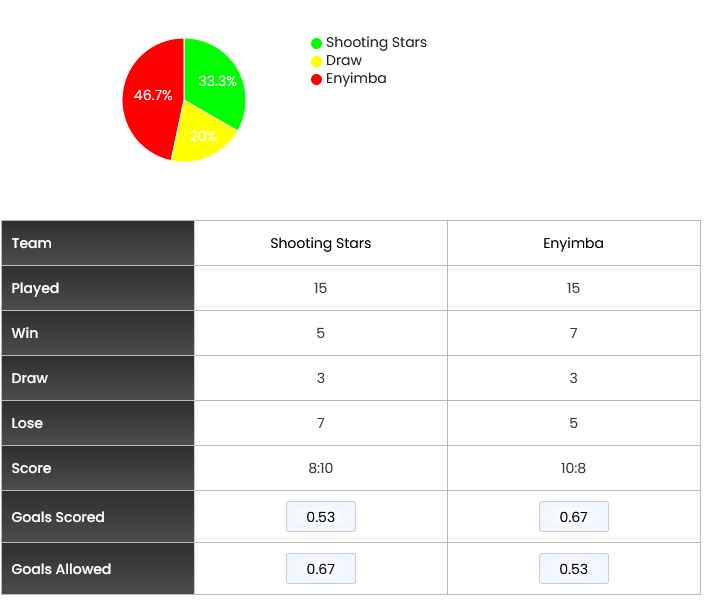Click the Enyimba column header
The height and width of the screenshot is (600, 709).
[573, 243]
